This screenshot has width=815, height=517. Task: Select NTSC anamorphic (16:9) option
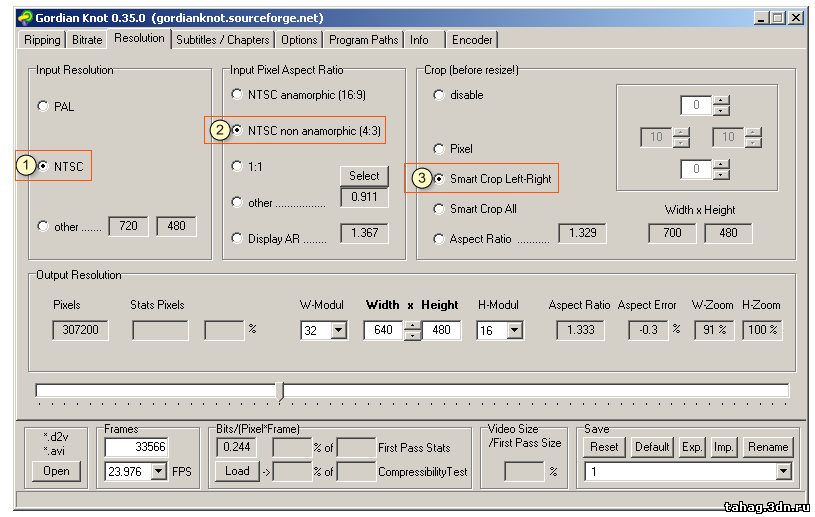click(x=237, y=94)
